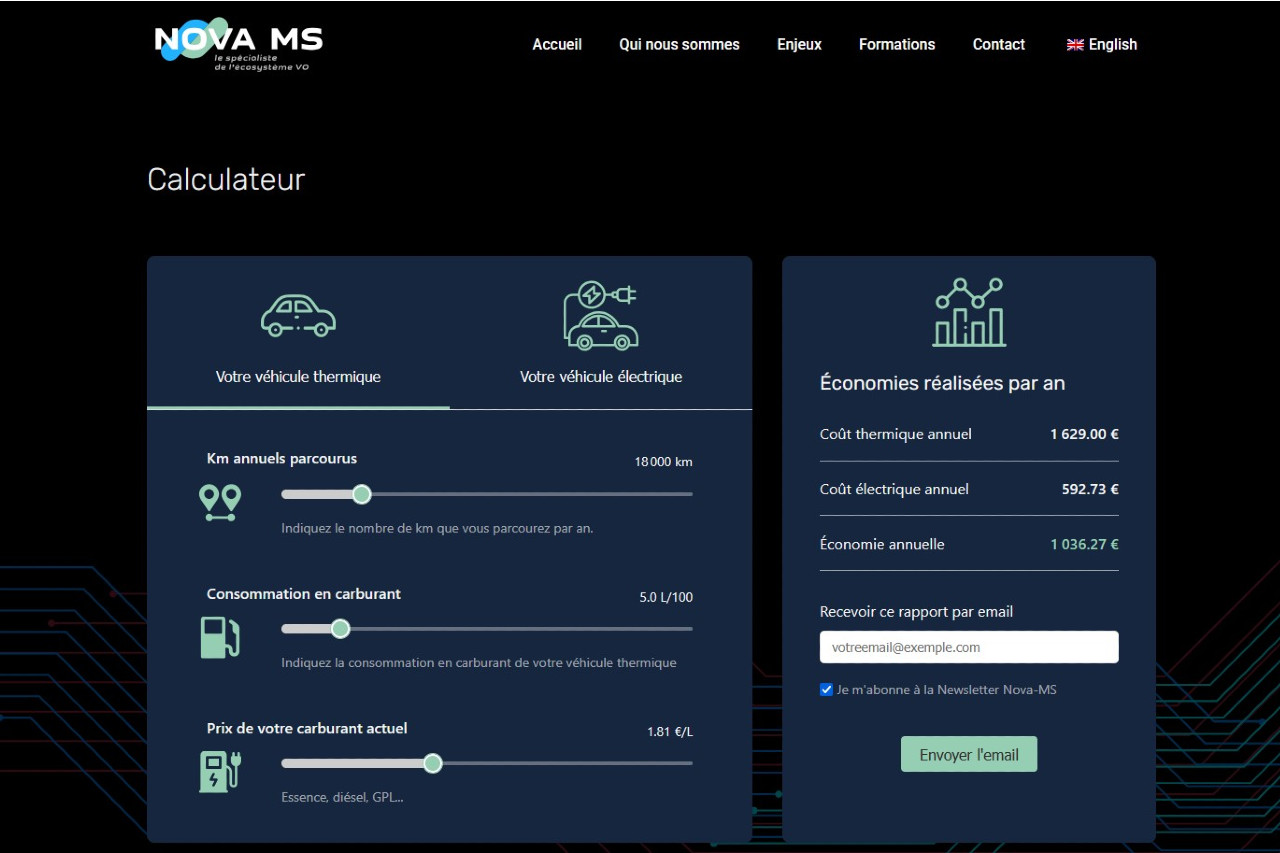The image size is (1280, 853).
Task: Select the Votre véhicule thermique tab
Action: pyautogui.click(x=298, y=334)
